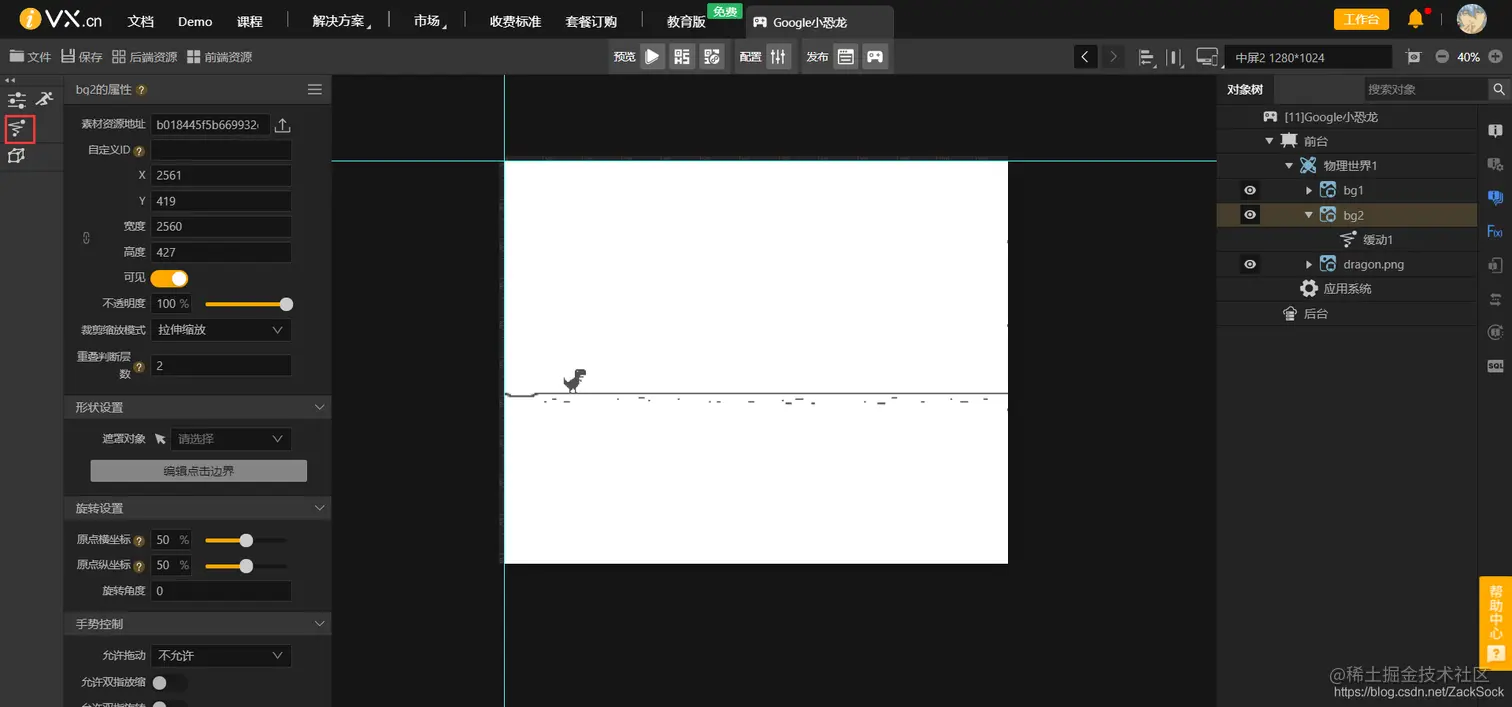This screenshot has width=1512, height=707.
Task: Open the 裁剪缩放模式 dropdown
Action: 221,329
